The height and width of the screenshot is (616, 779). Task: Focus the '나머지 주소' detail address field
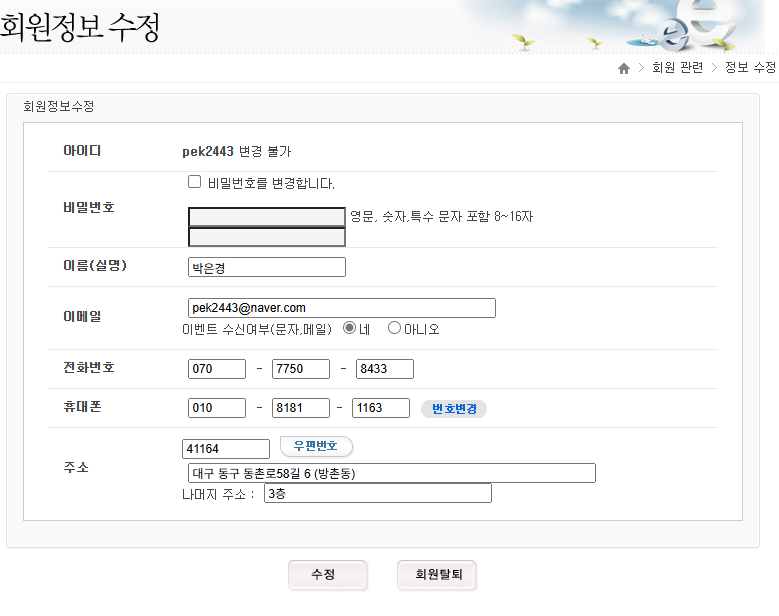click(378, 494)
